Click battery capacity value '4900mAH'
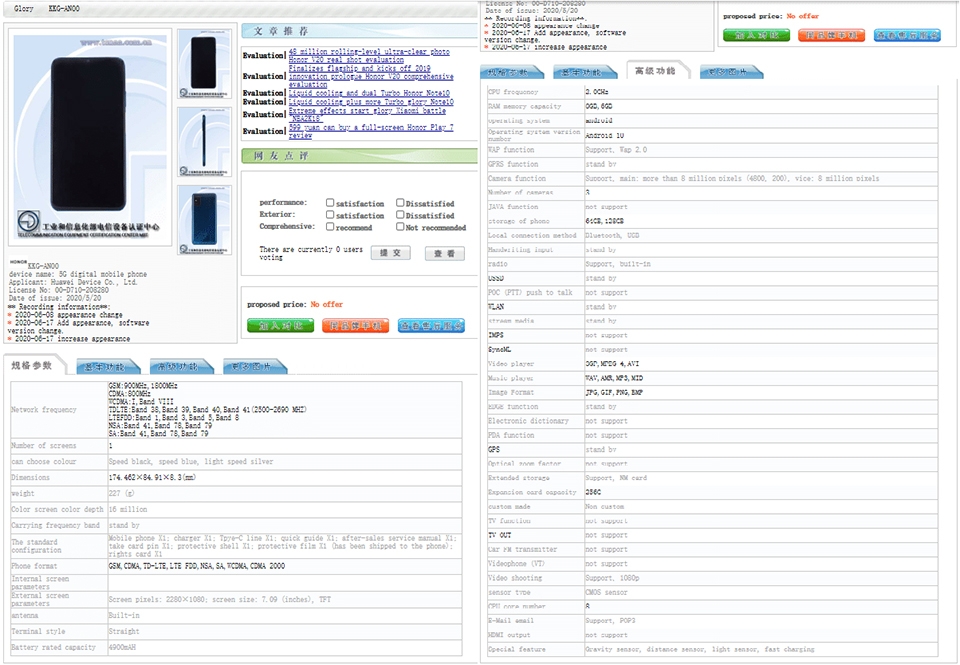Screen dimensions: 960x665 pos(122,647)
